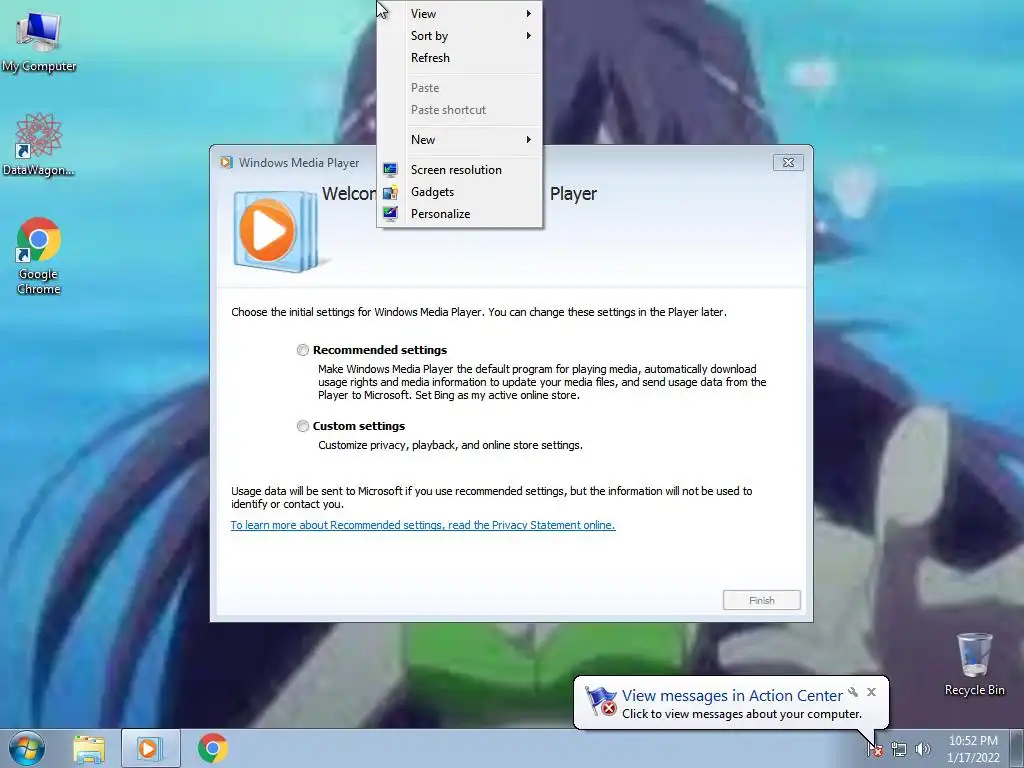Click the wrench icon in the Action Center balloon
Screen dimensions: 1024x768
point(853,692)
